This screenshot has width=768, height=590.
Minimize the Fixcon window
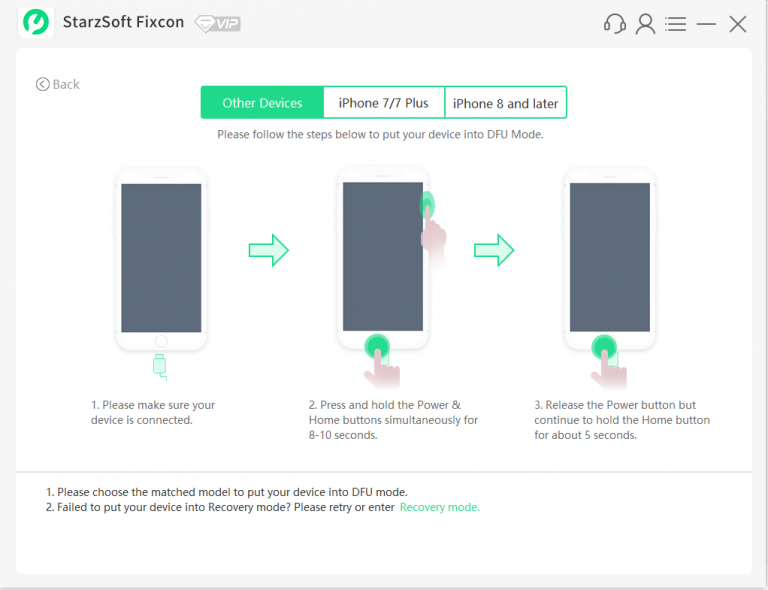tap(706, 24)
